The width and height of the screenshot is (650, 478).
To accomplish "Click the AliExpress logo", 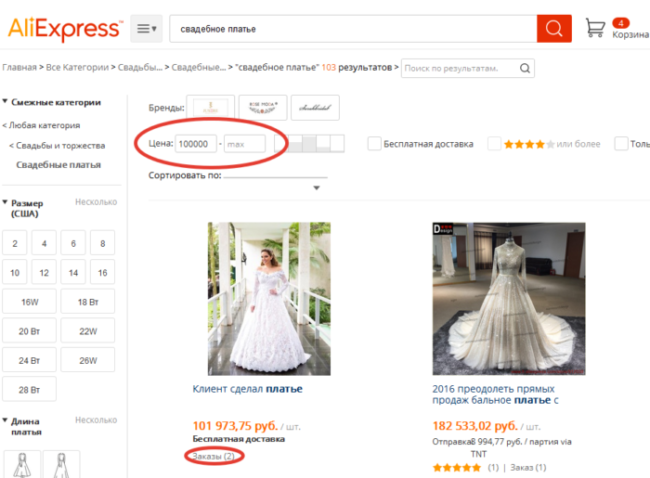I will [x=65, y=29].
